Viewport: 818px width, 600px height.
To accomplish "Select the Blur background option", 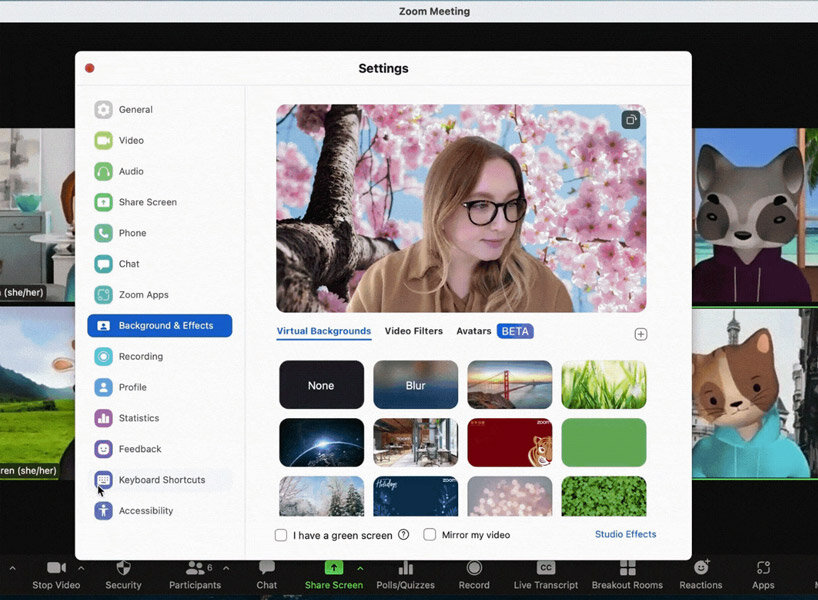I will [x=416, y=385].
